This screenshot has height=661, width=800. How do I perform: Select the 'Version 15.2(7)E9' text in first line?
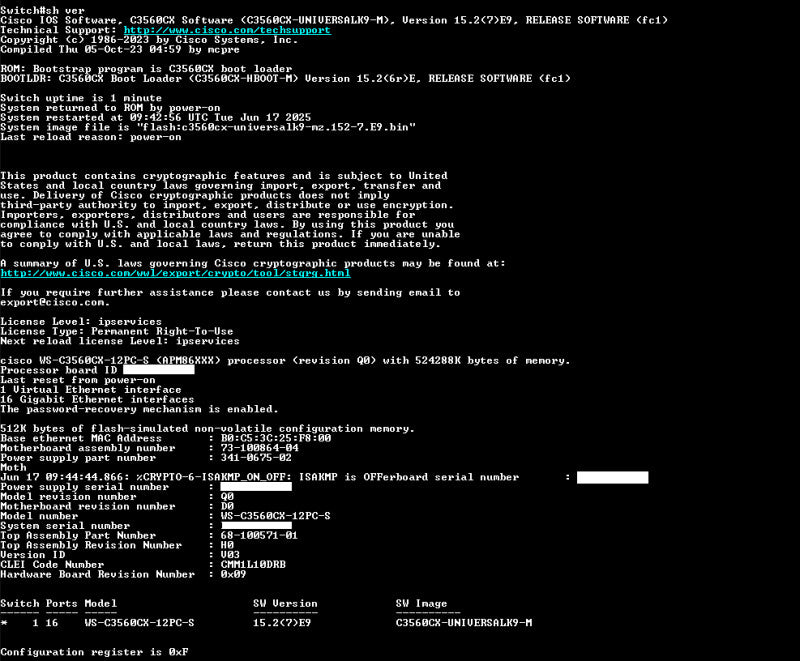(461, 20)
